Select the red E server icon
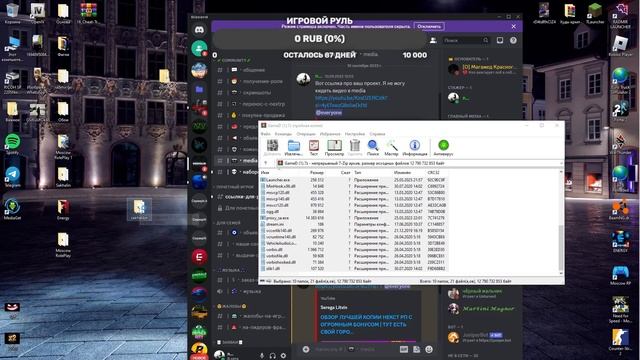Screen dimensions: 640x360 click(x=199, y=257)
